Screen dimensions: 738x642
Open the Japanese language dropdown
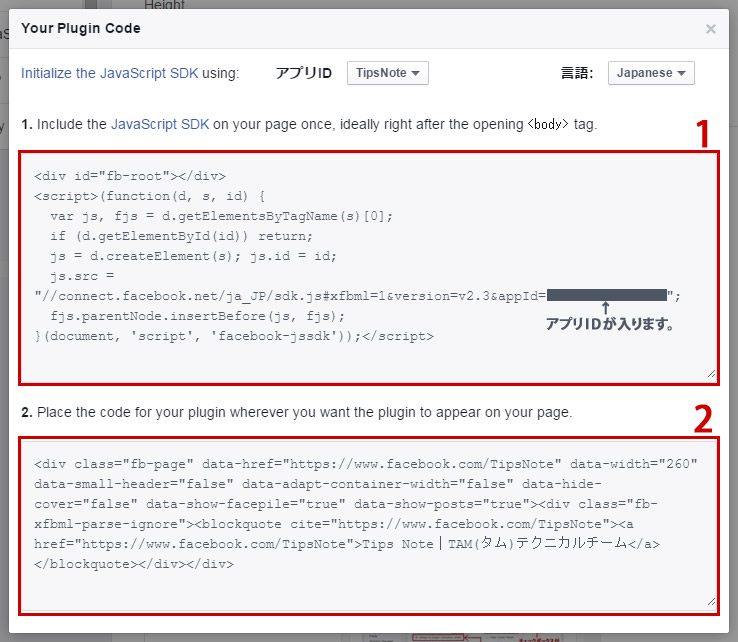tap(651, 73)
